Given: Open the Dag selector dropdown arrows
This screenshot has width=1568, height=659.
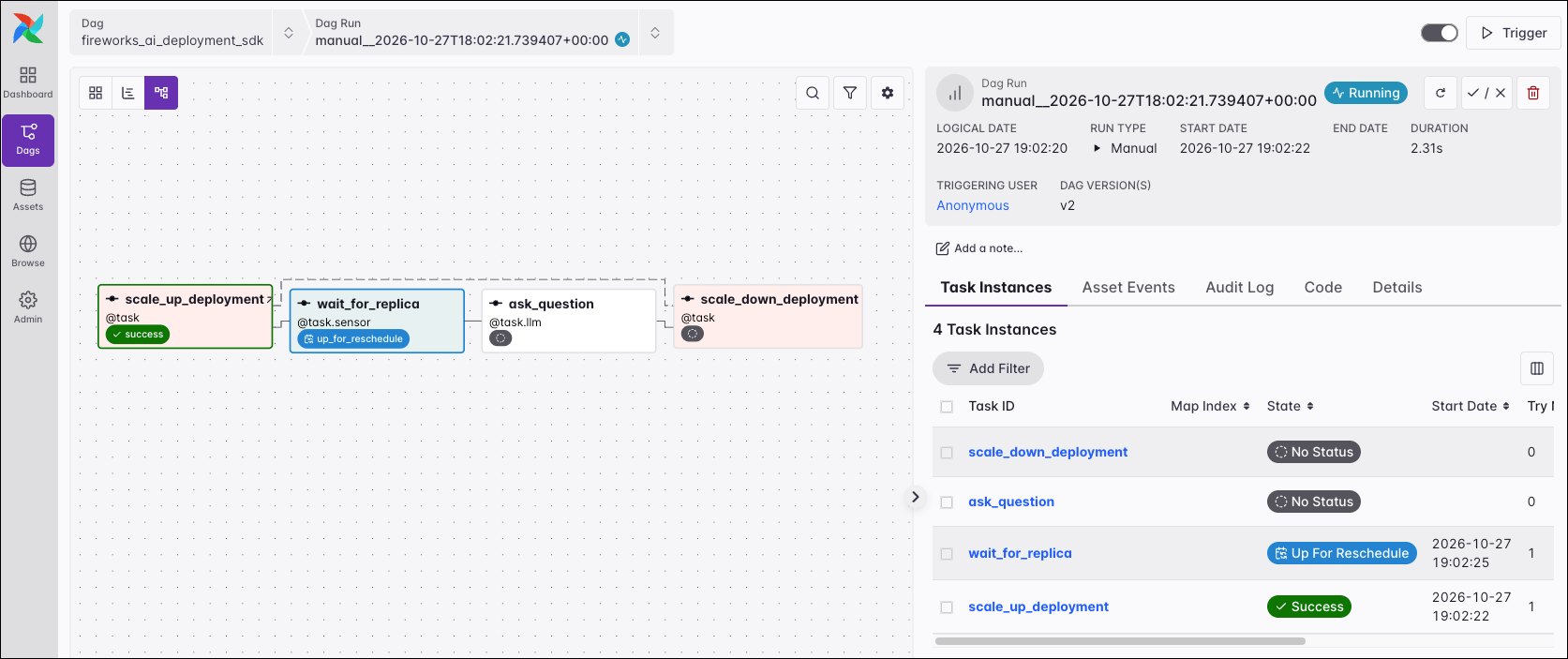Looking at the screenshot, I should 289,33.
